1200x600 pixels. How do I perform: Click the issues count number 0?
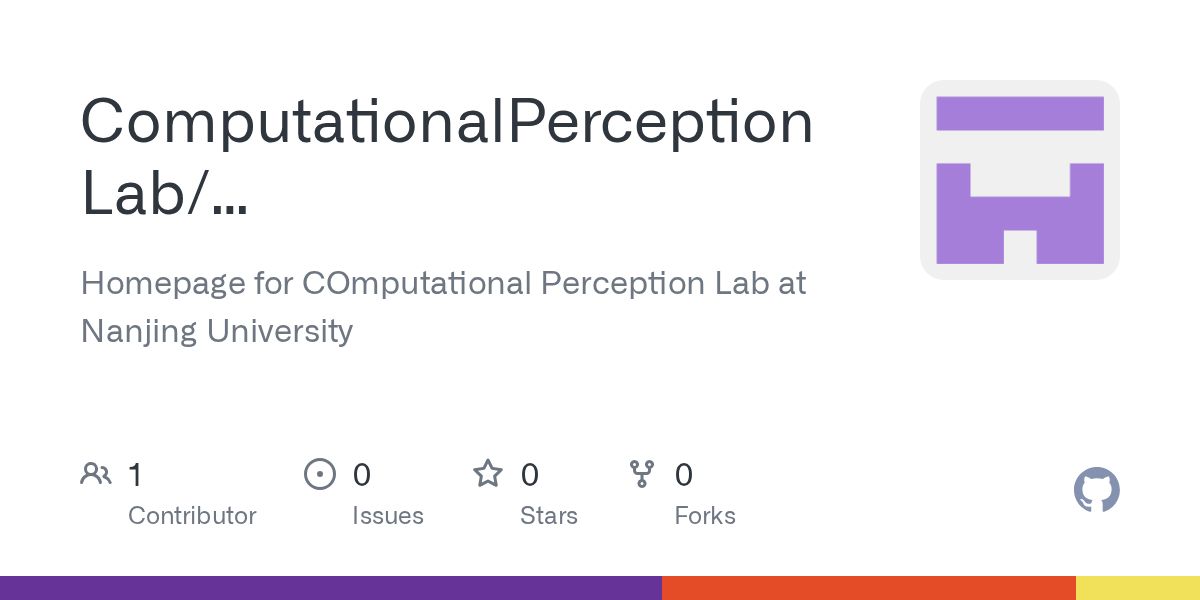tap(362, 474)
